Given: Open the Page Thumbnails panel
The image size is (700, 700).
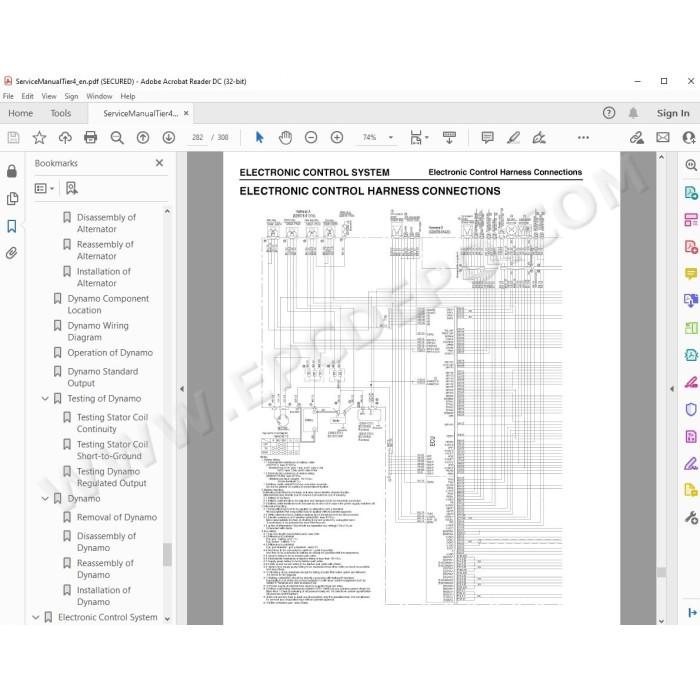Looking at the screenshot, I should click(x=12, y=199).
